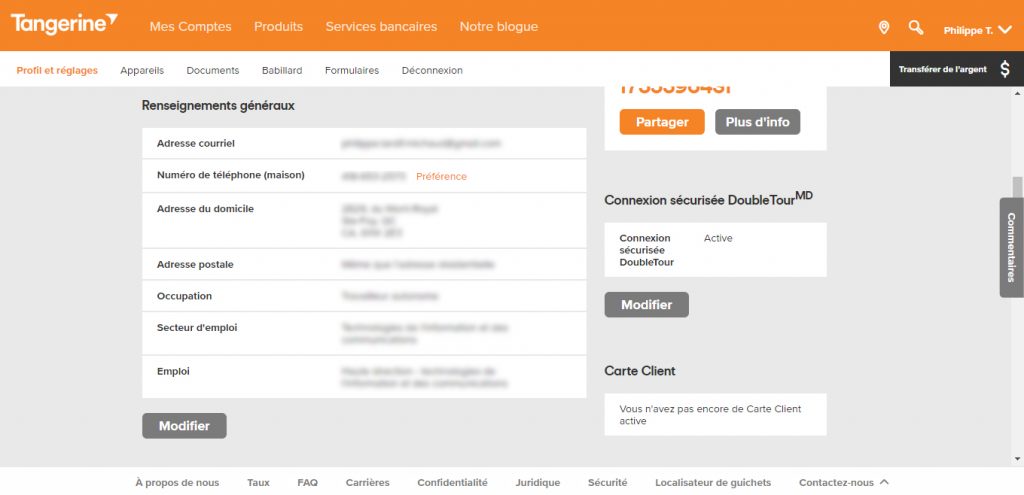
Task: Click the Tangerine logo
Action: tap(64, 24)
